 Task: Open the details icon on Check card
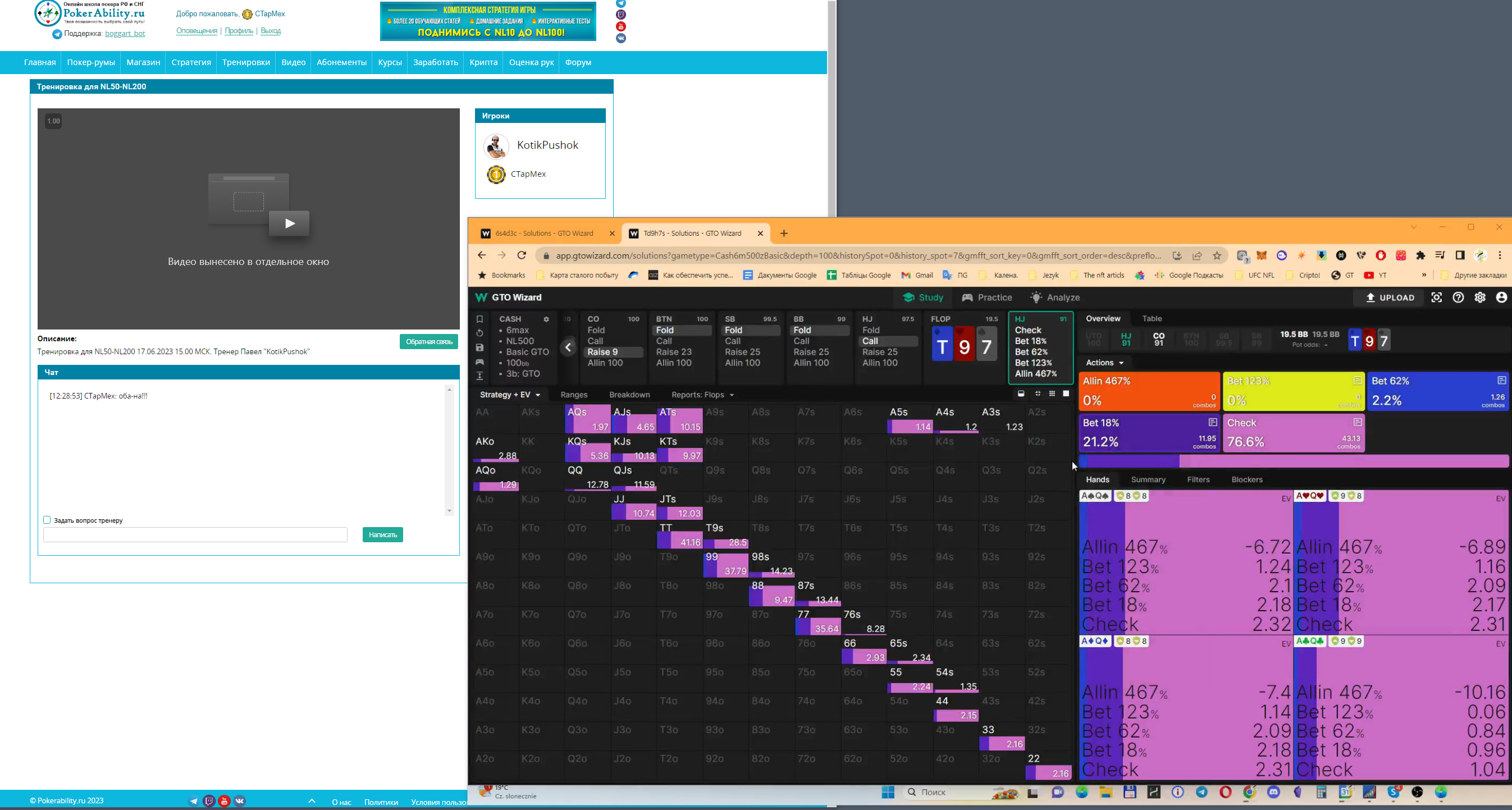1357,423
